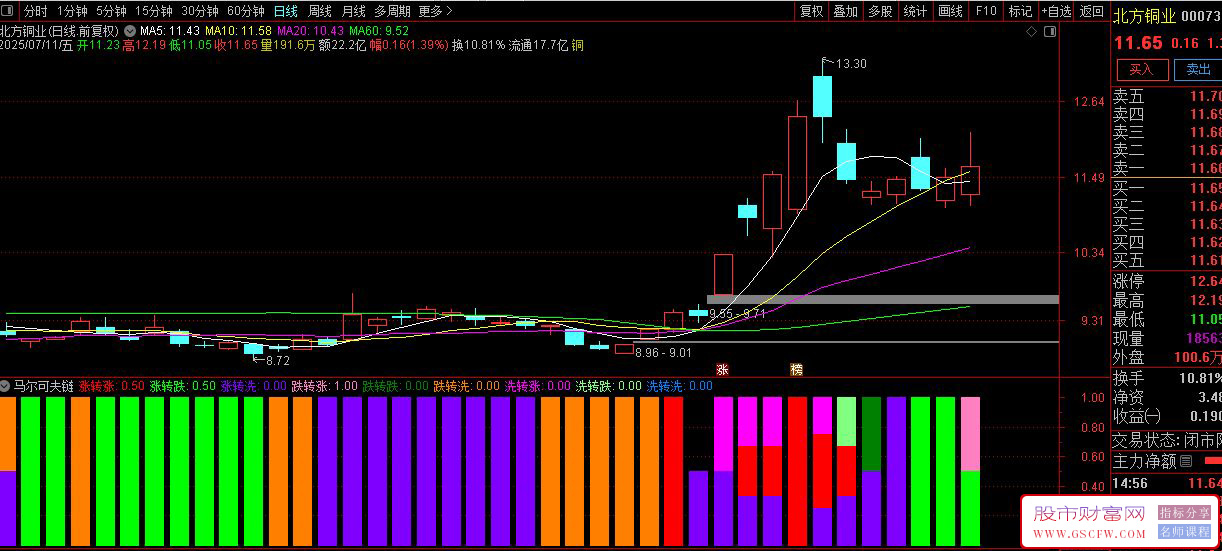Screen dimensions: 1222x551
Task: Click the MA10: 11.58 indicator label
Action: click(x=238, y=31)
